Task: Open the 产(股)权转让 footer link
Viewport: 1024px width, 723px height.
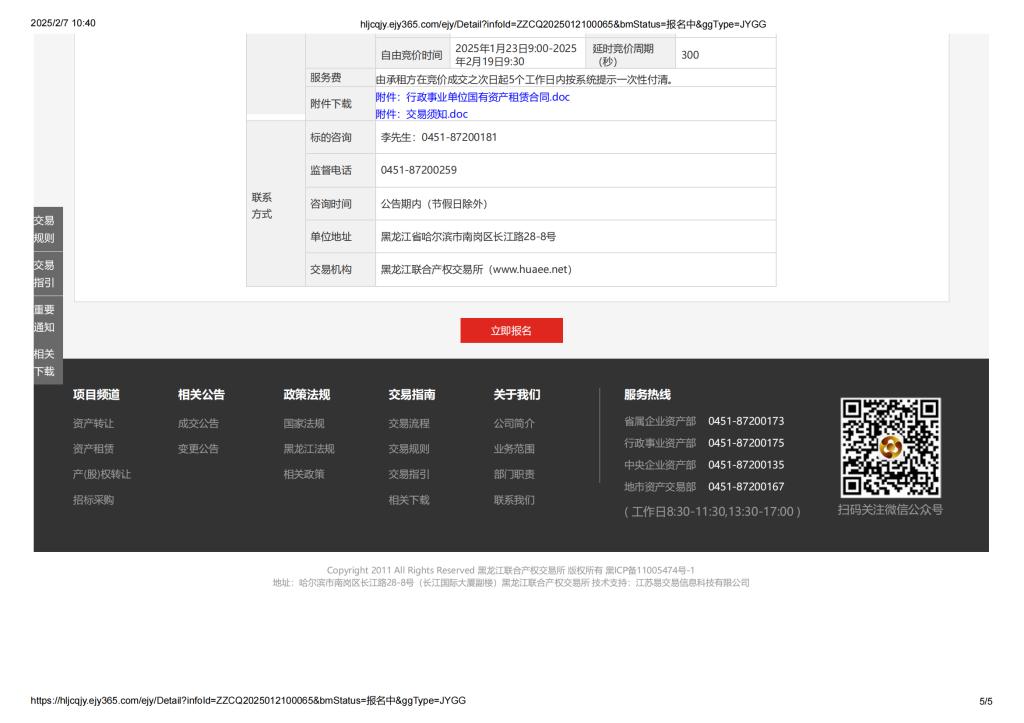Action: pos(102,474)
